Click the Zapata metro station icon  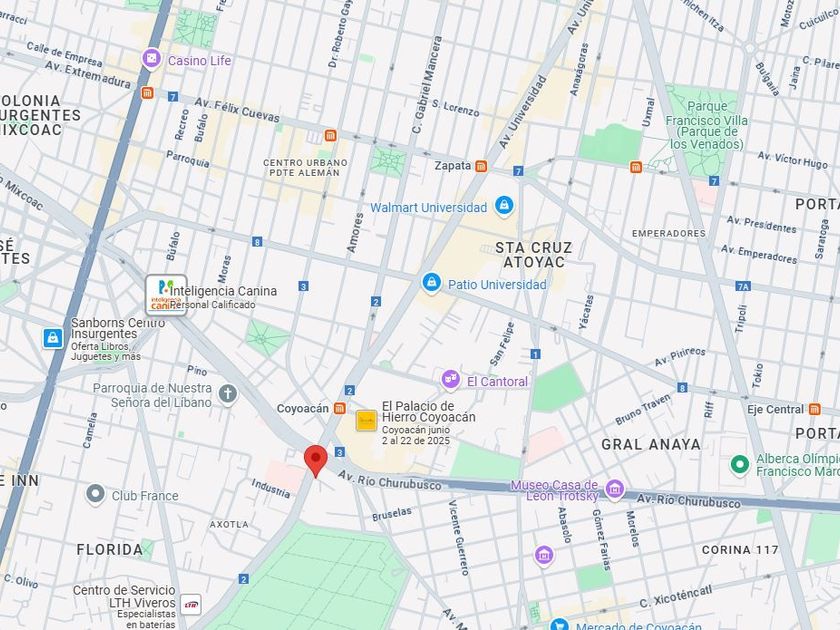tap(481, 166)
